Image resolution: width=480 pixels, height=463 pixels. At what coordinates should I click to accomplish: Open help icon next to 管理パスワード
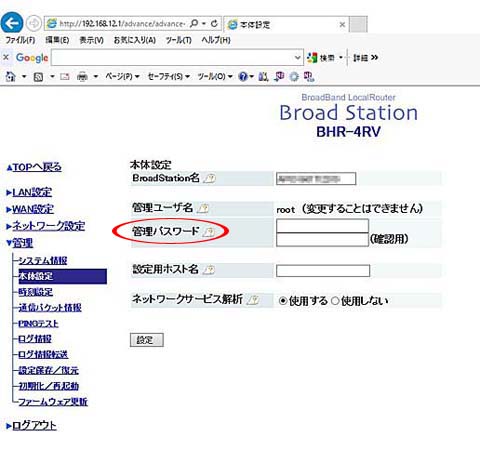[x=209, y=231]
